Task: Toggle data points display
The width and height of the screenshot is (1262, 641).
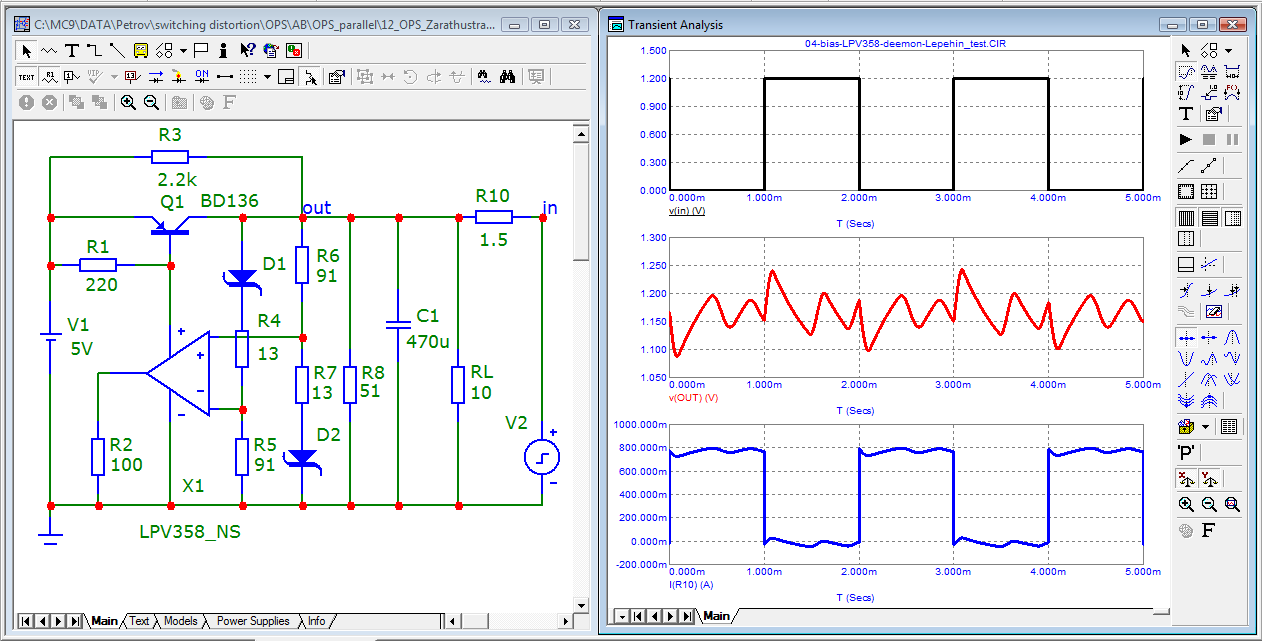Action: [x=1209, y=166]
